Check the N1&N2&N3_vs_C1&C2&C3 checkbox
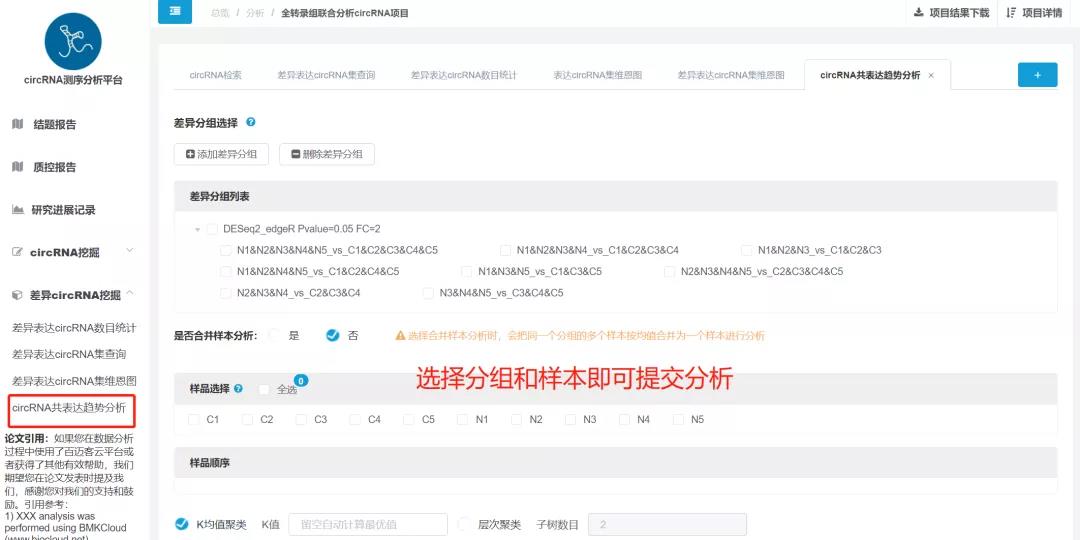 coord(746,250)
